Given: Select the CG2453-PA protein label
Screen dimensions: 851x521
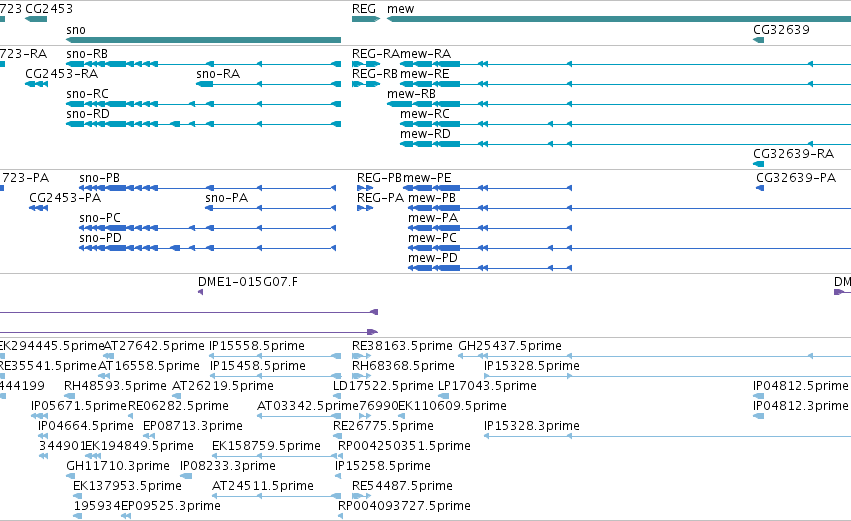Looking at the screenshot, I should (65, 198).
